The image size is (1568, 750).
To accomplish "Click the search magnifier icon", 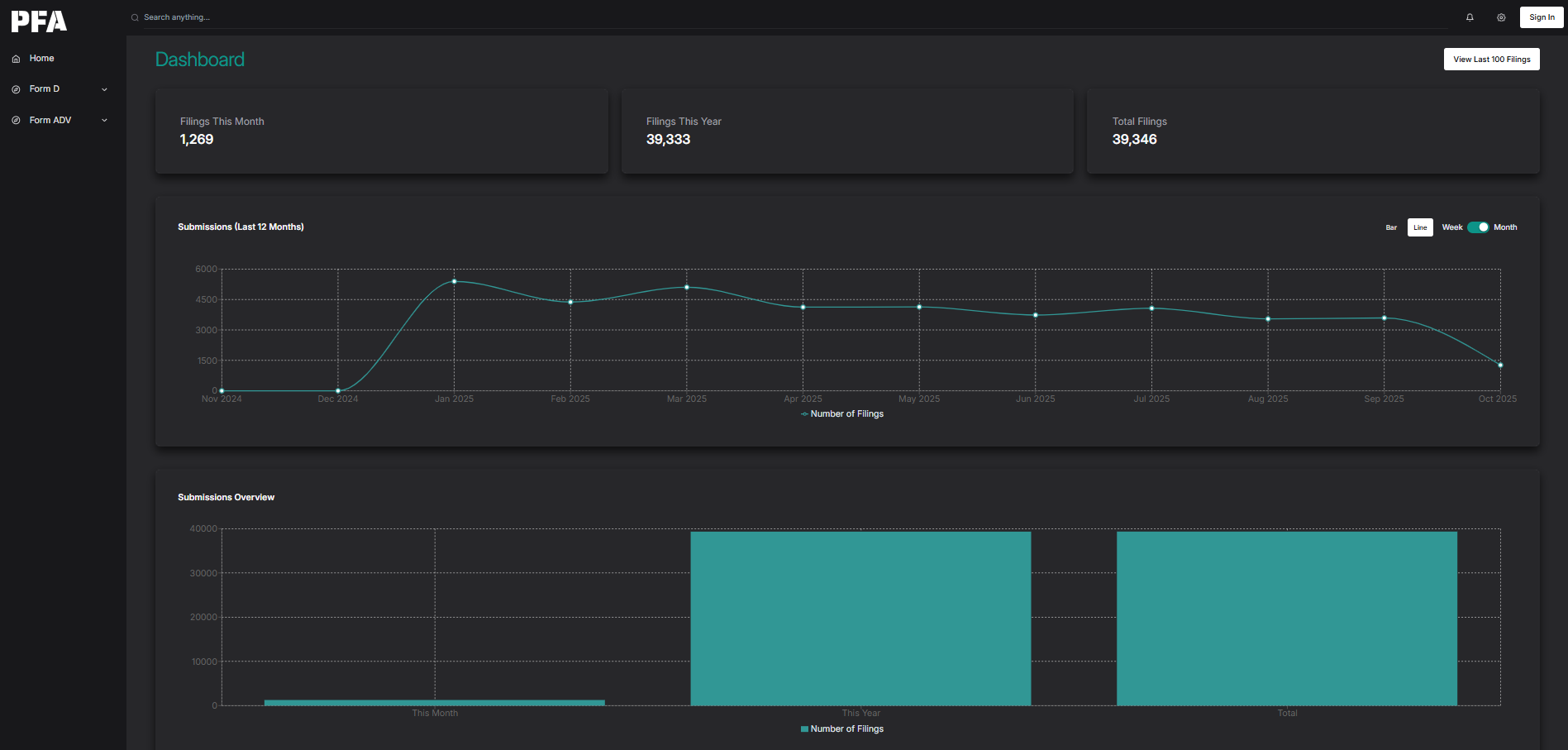I will pos(134,17).
